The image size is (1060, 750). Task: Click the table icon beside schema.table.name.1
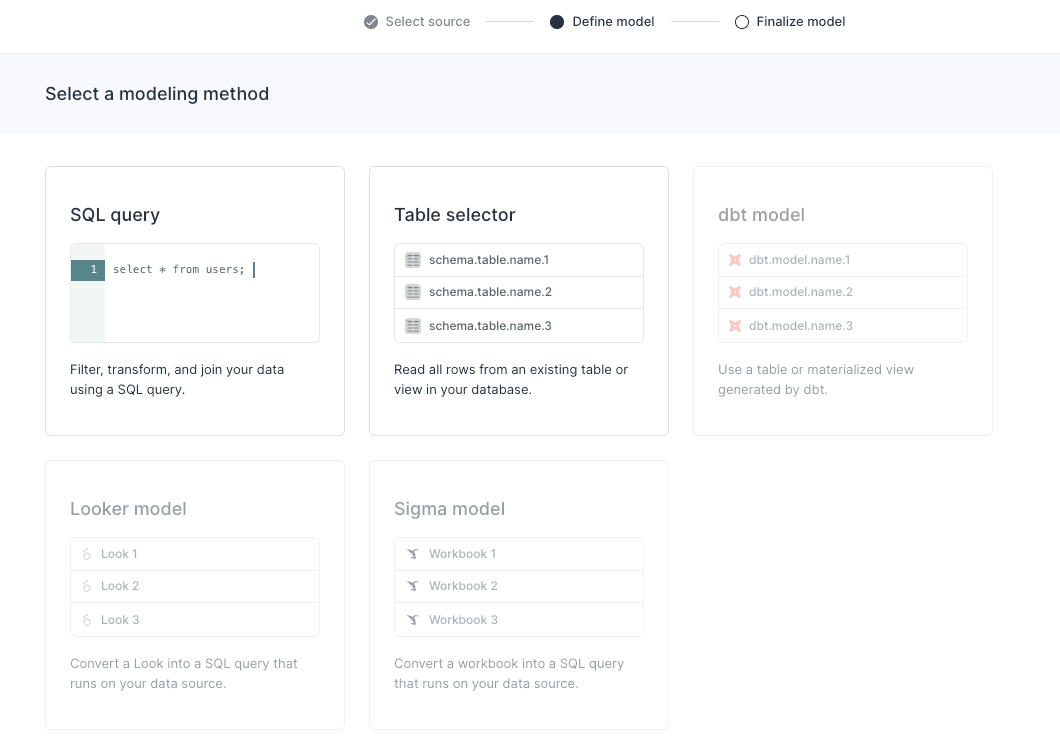(413, 259)
